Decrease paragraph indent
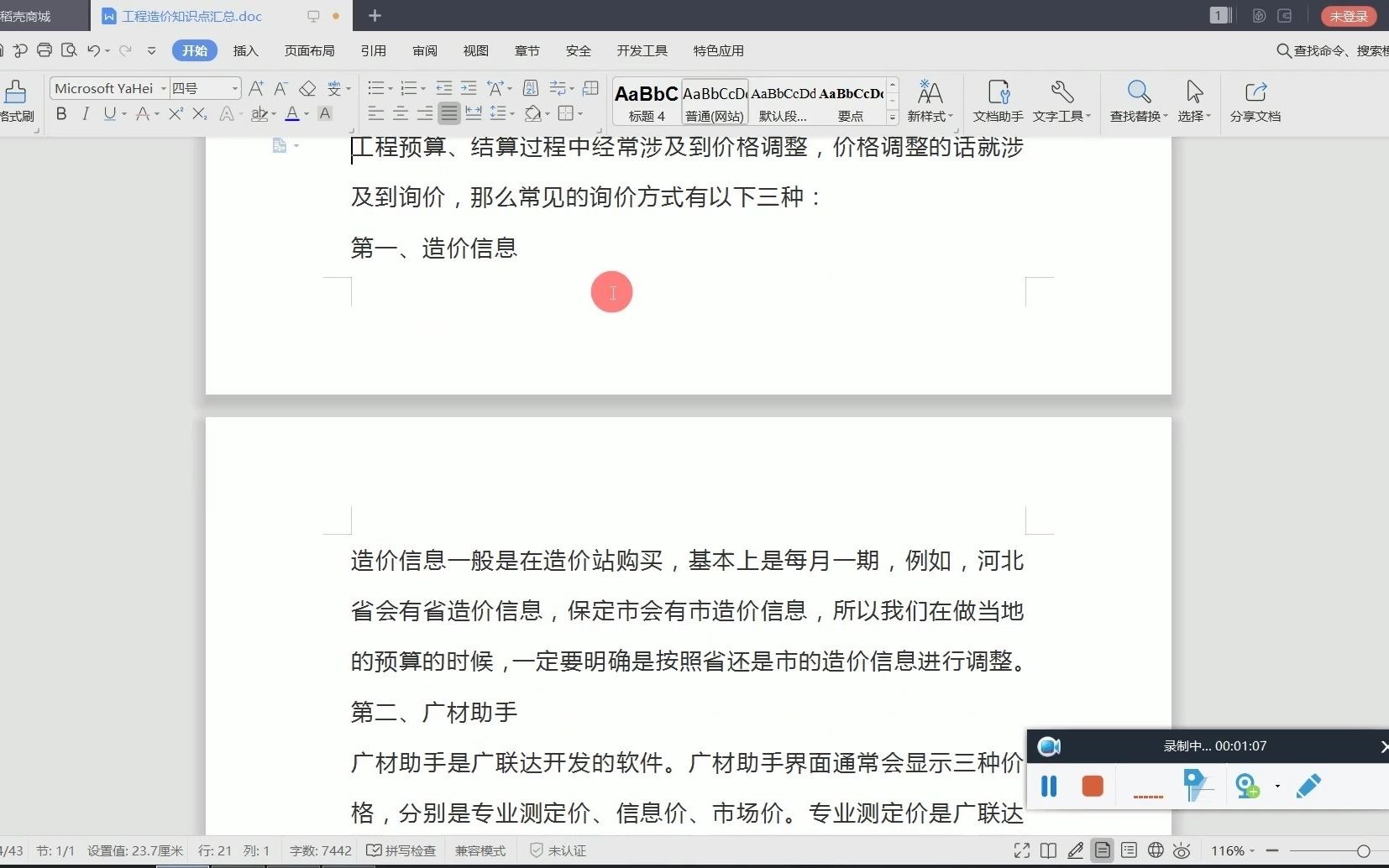This screenshot has width=1389, height=868. (443, 88)
